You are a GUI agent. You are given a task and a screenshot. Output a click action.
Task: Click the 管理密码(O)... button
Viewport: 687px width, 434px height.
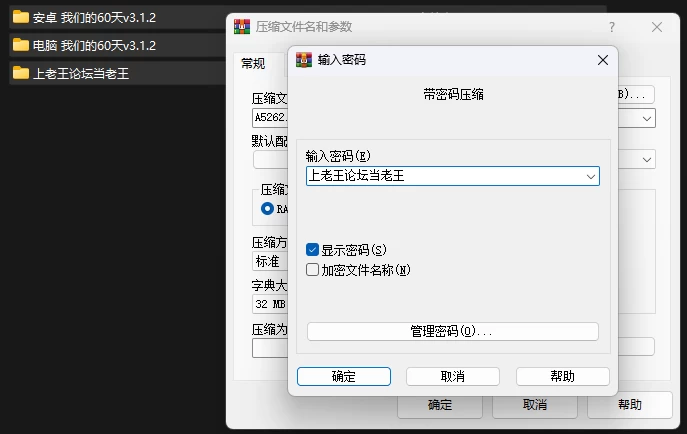453,332
